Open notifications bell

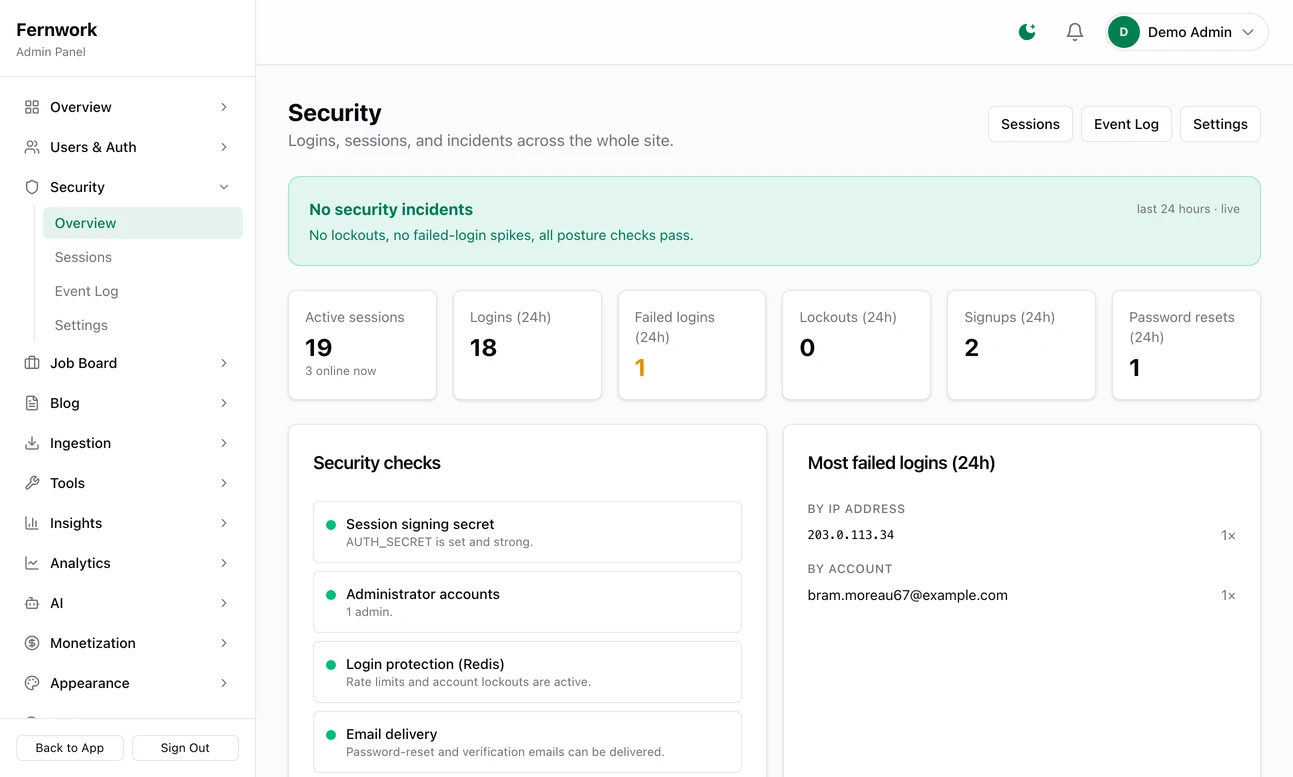click(1075, 32)
